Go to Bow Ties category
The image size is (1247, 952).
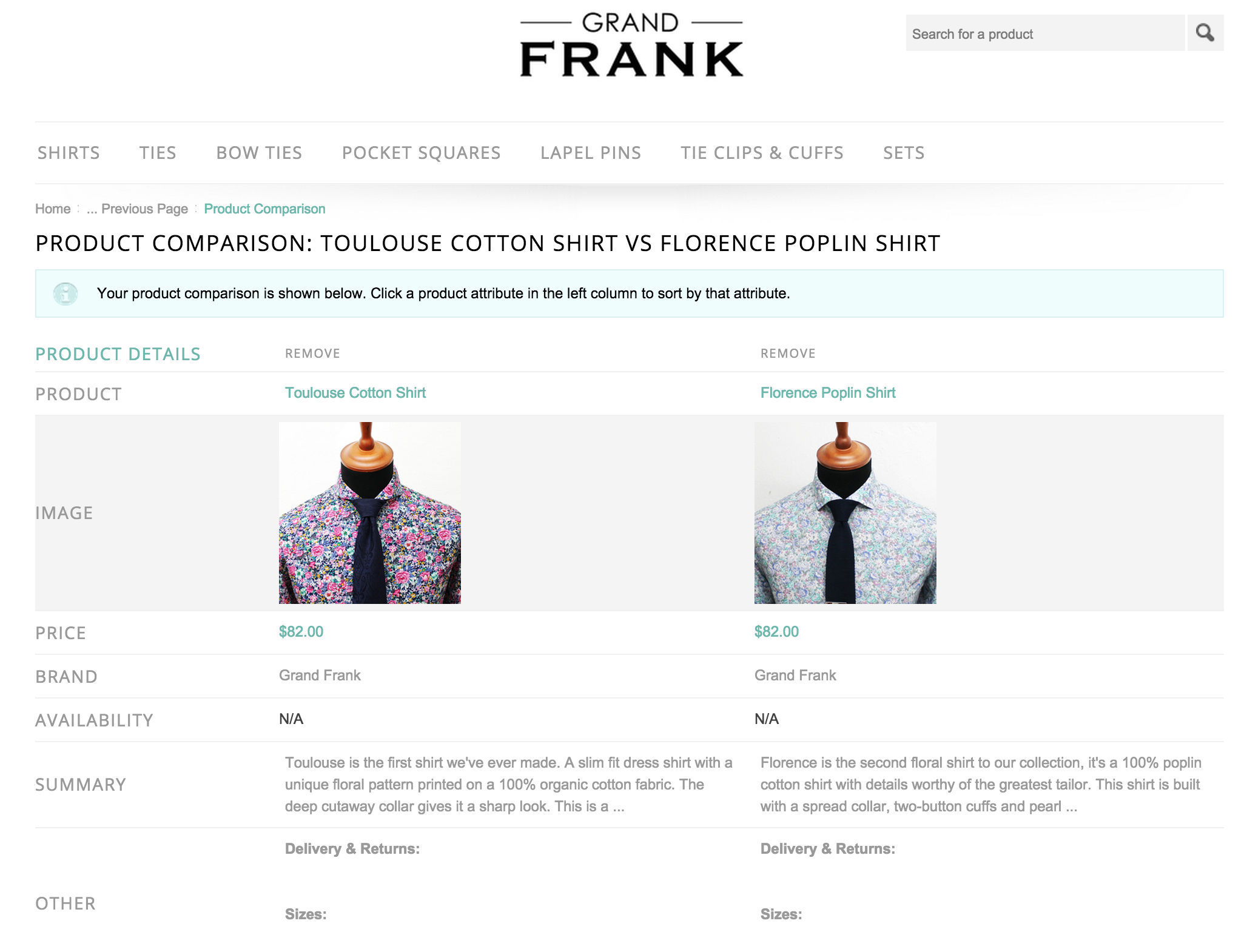point(259,153)
